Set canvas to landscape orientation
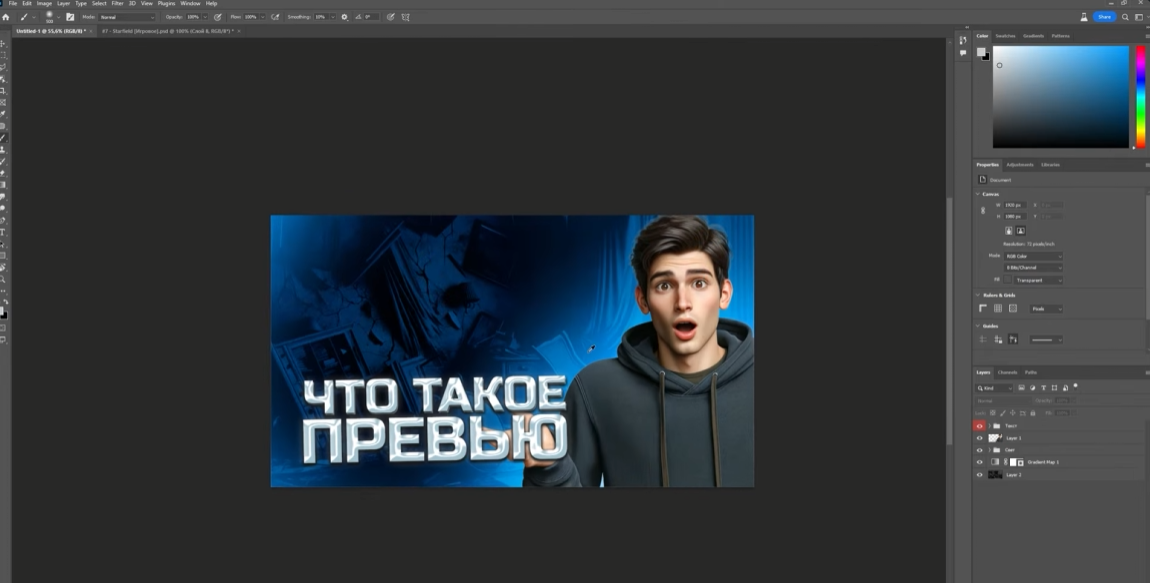 pos(1020,230)
